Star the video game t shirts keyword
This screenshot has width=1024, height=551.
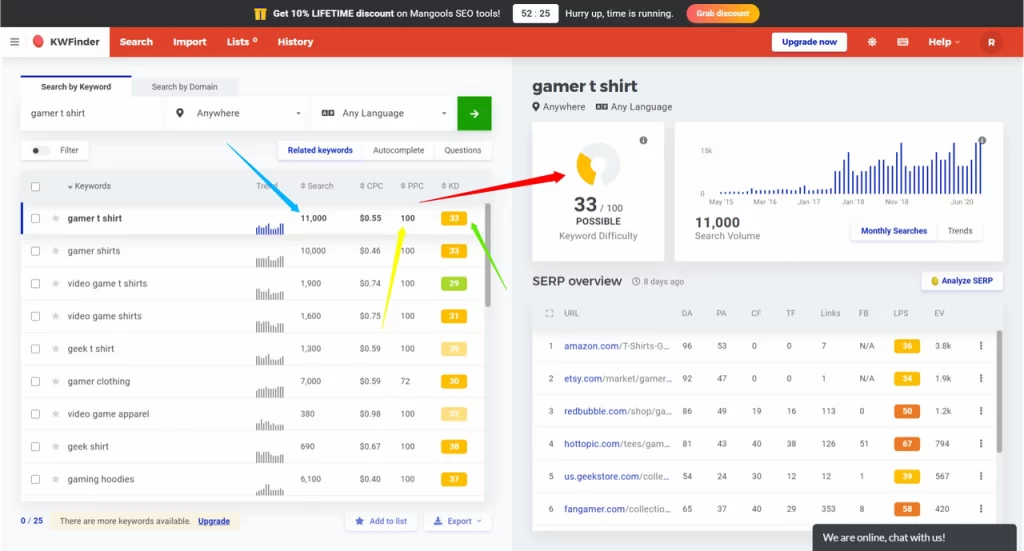[56, 283]
